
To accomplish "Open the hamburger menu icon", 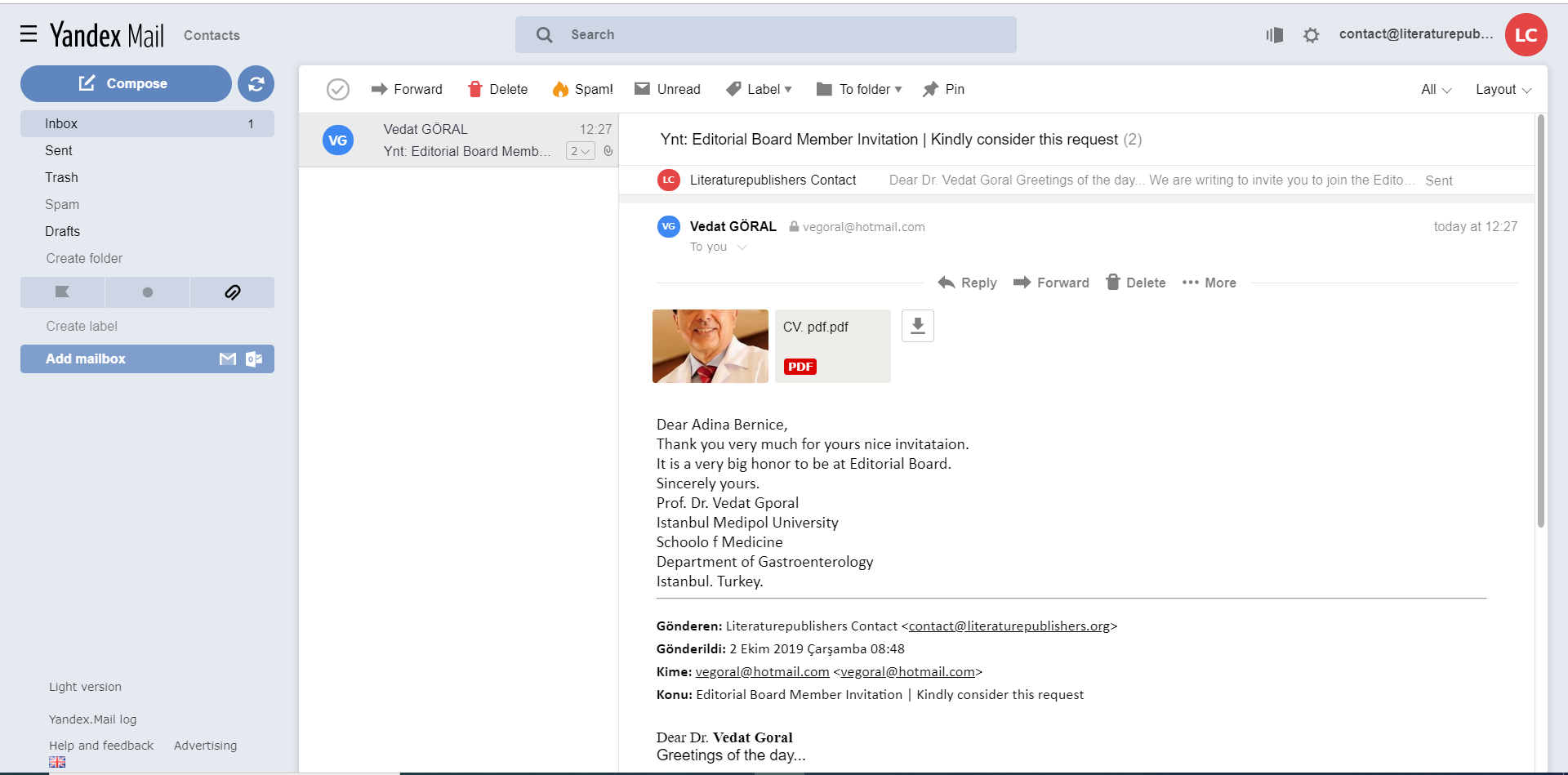I will coord(29,33).
